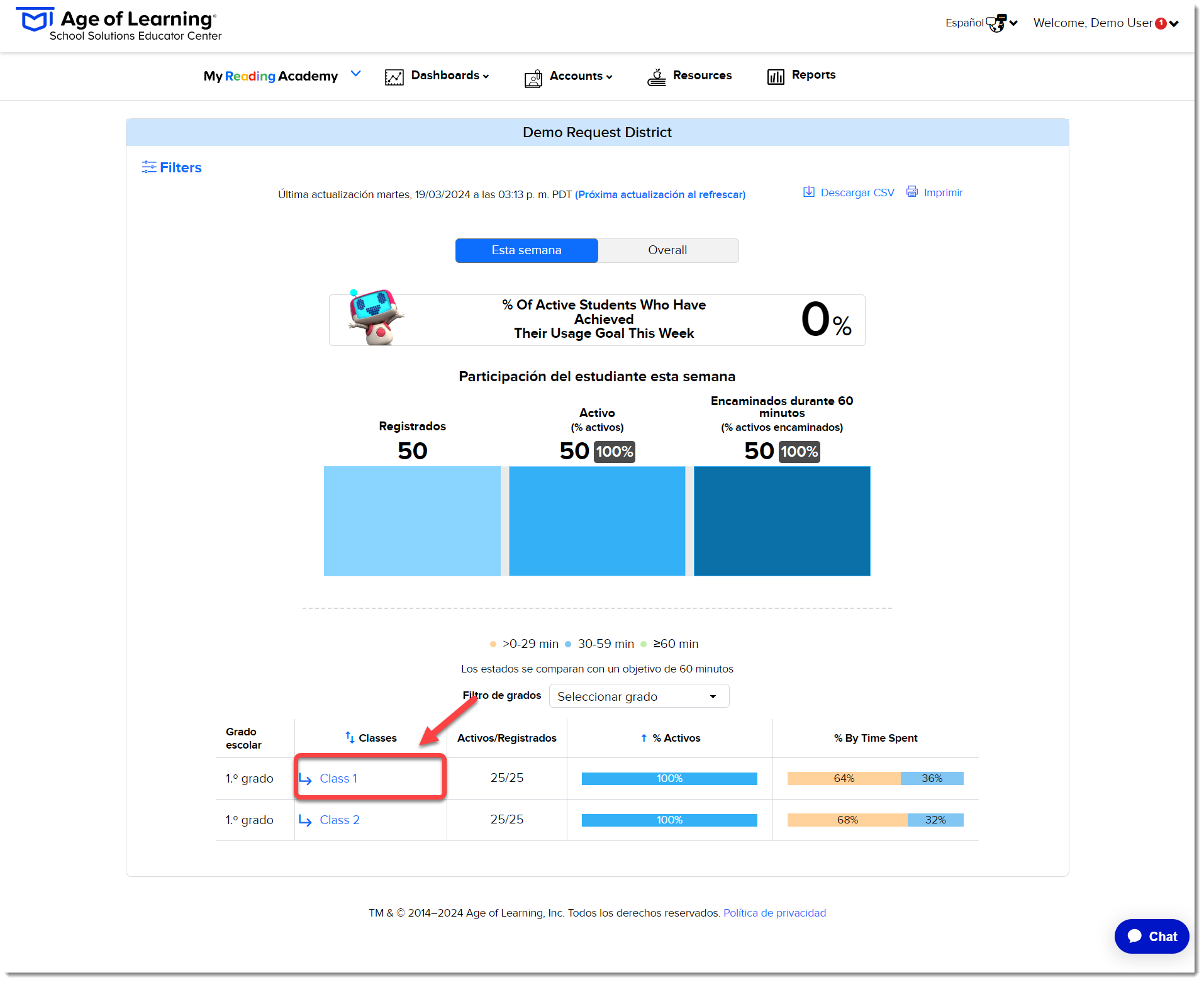Open the Seleccionar grado dropdown

tap(639, 696)
